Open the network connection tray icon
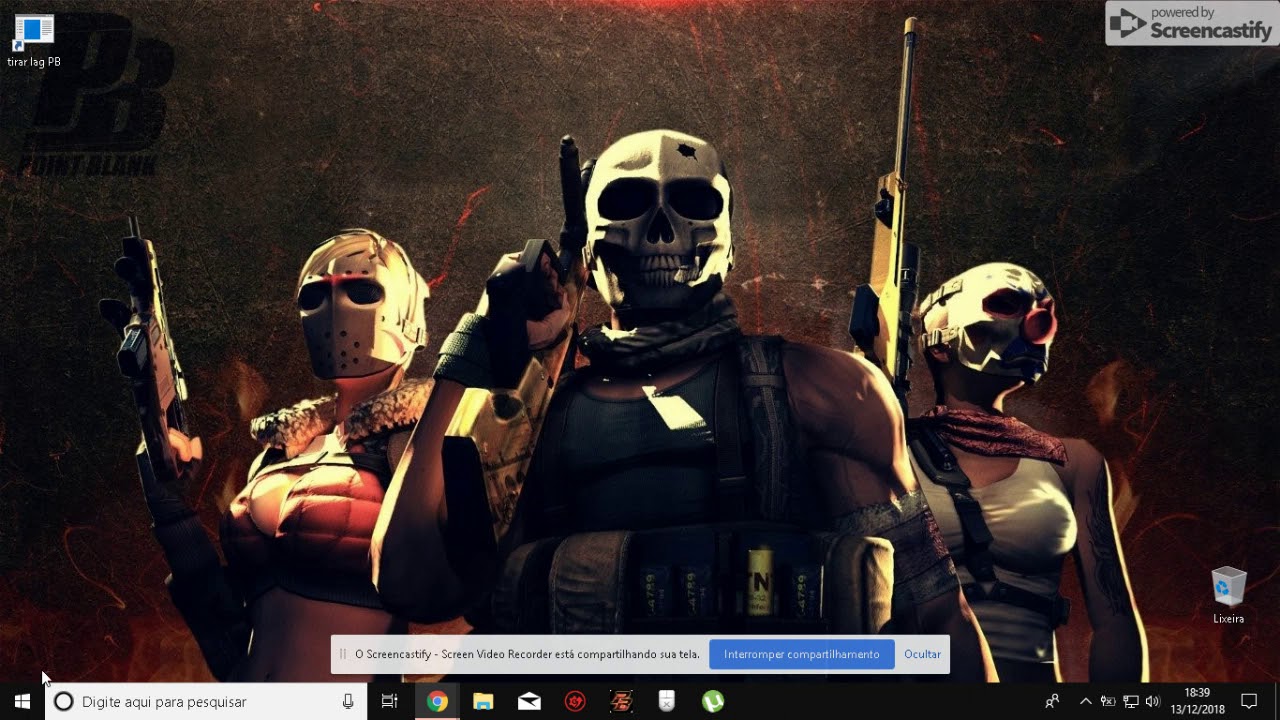Screen dimensions: 1280x720 [x=1131, y=701]
